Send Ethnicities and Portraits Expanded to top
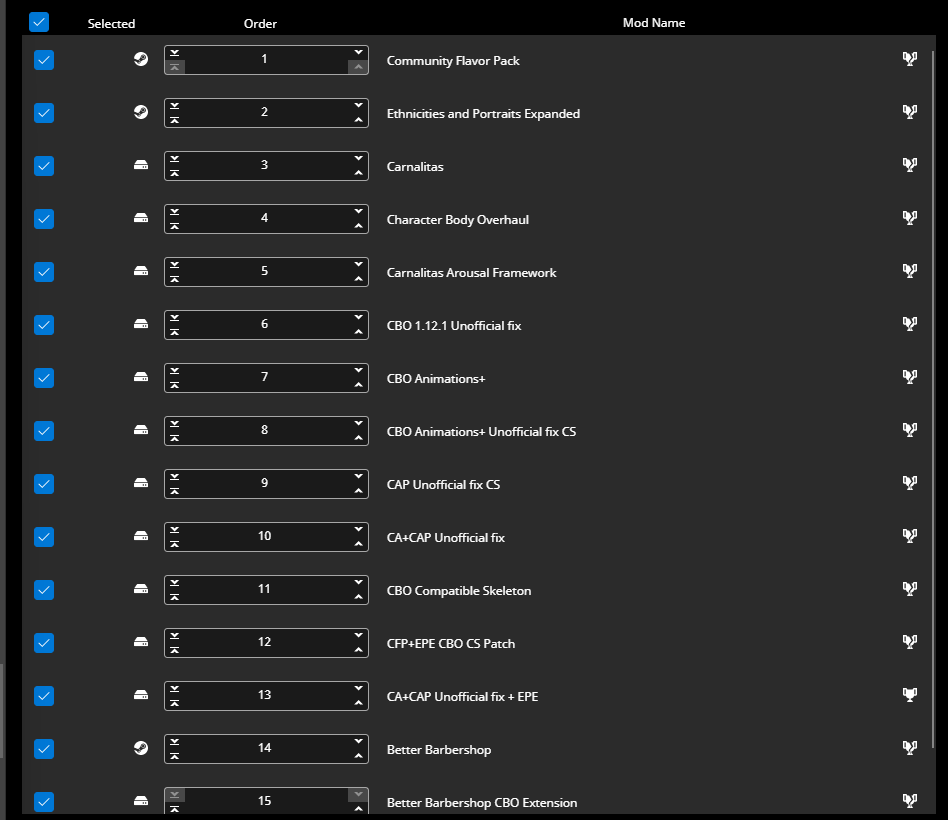Screen dimensions: 948x820 [174, 120]
